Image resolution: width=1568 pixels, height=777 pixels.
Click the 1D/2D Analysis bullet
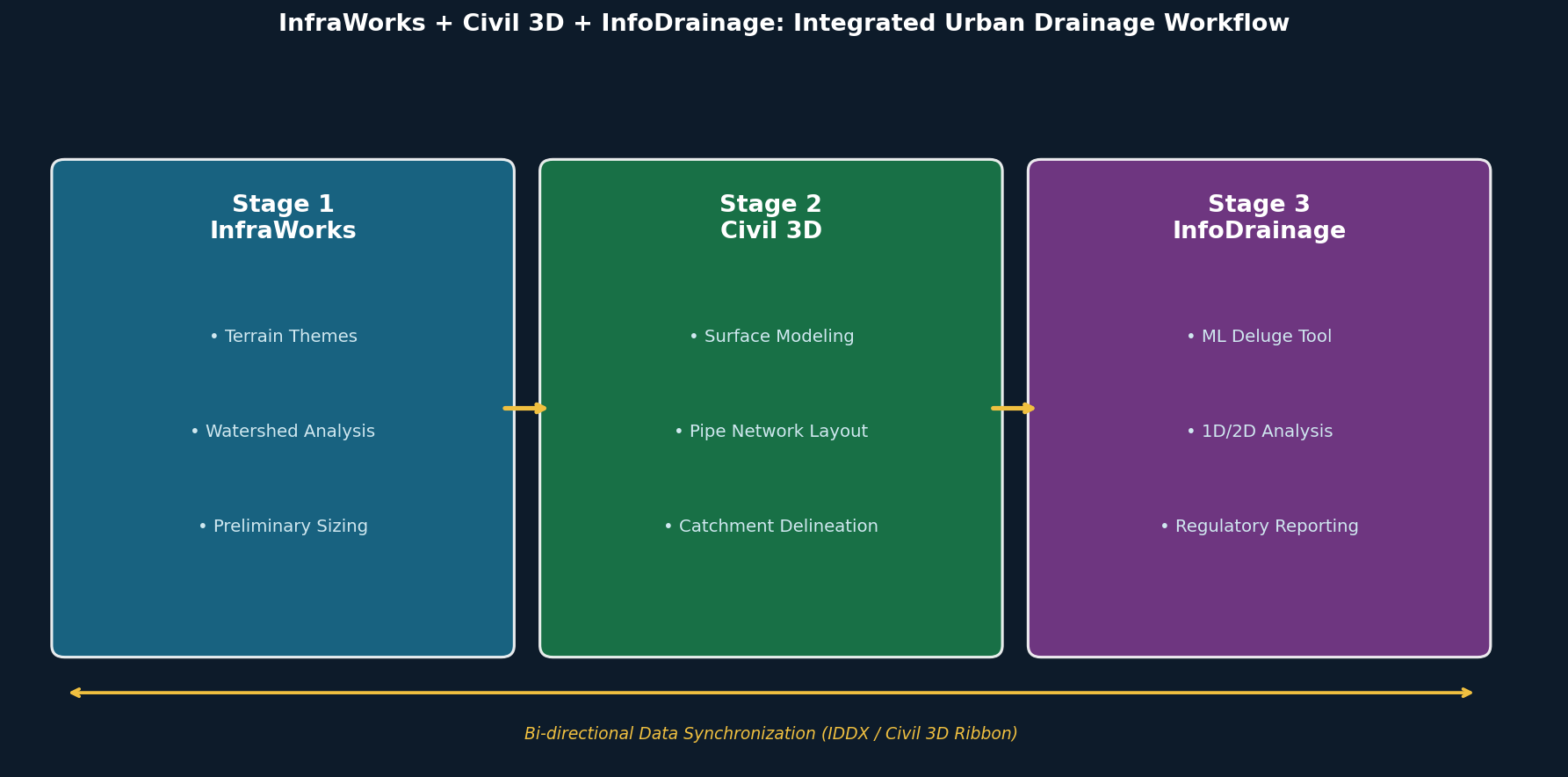coord(1259,432)
